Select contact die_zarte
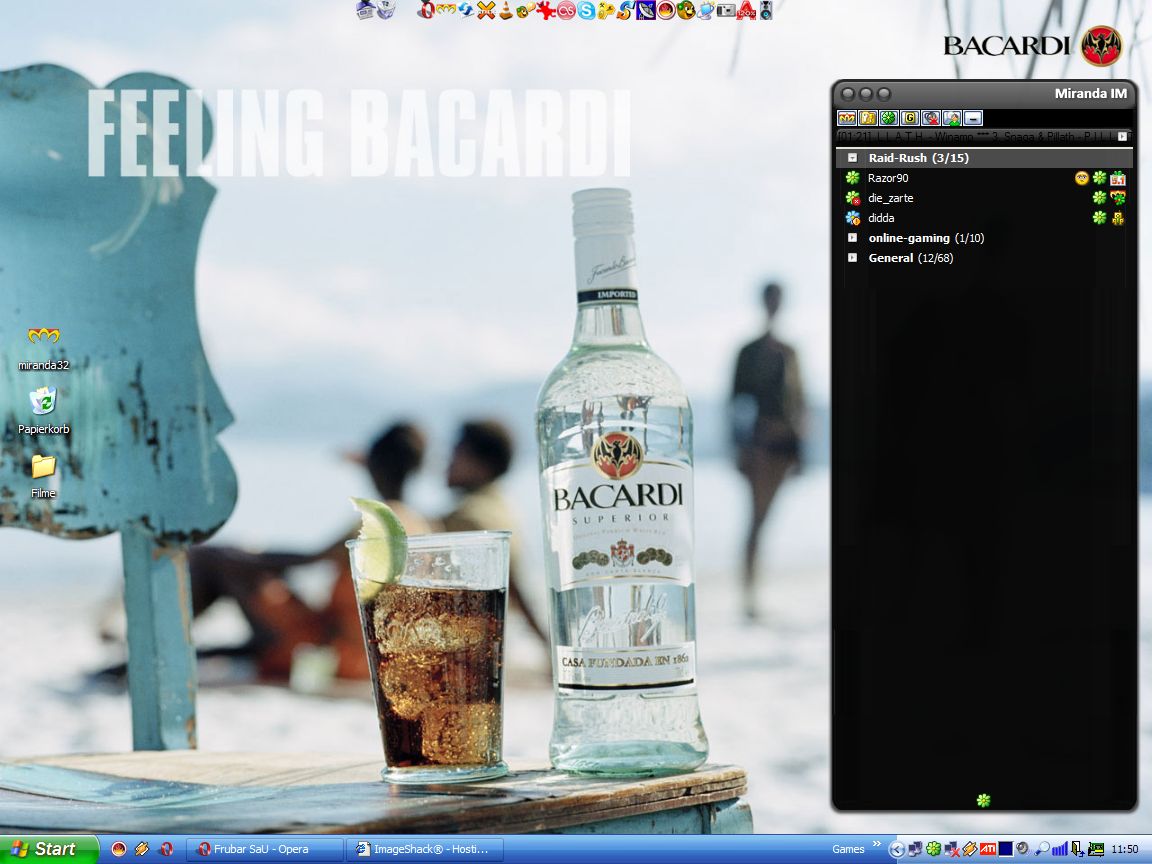The image size is (1152, 864). coord(984,198)
